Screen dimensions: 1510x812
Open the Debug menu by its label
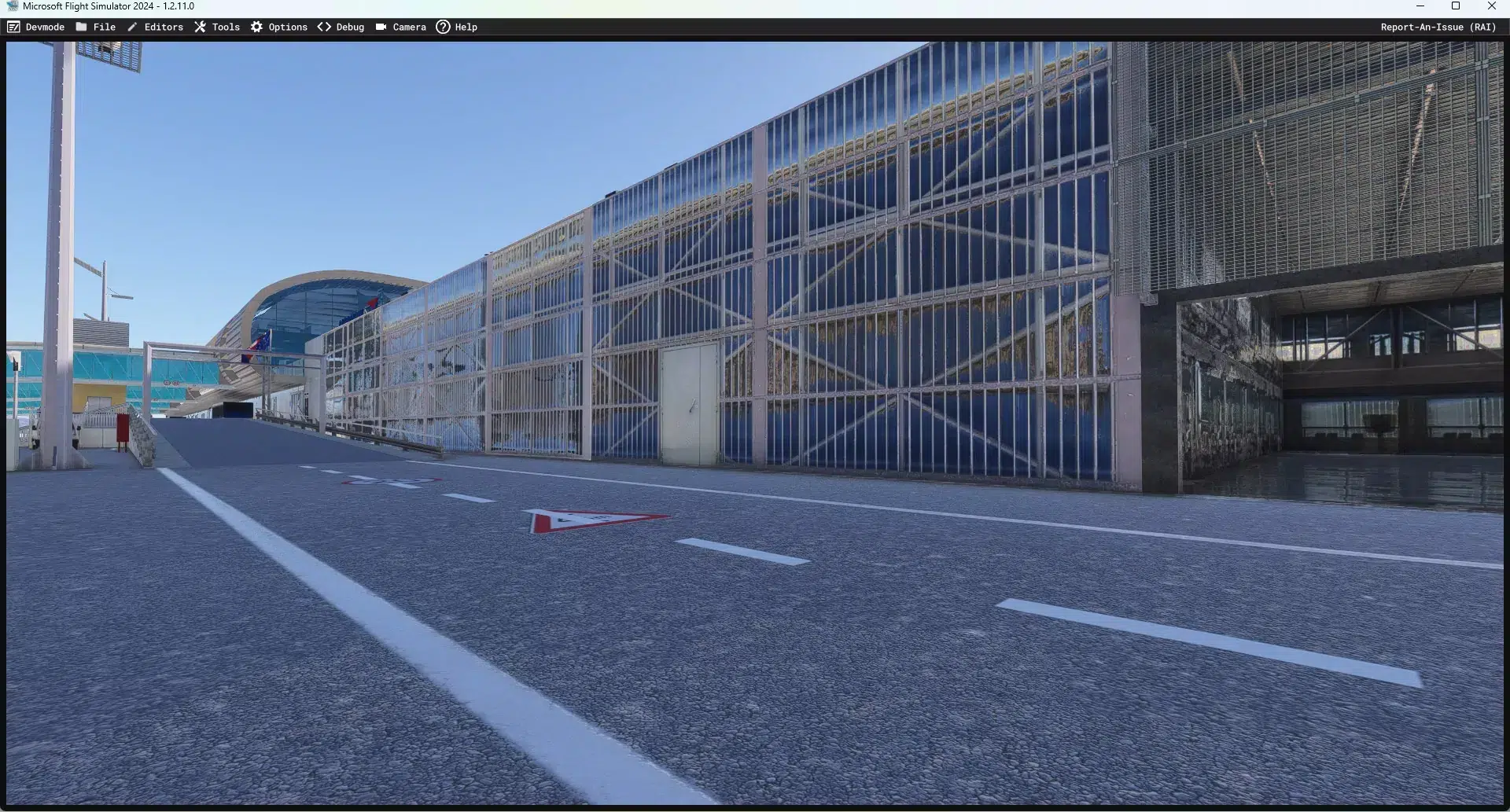pyautogui.click(x=350, y=27)
